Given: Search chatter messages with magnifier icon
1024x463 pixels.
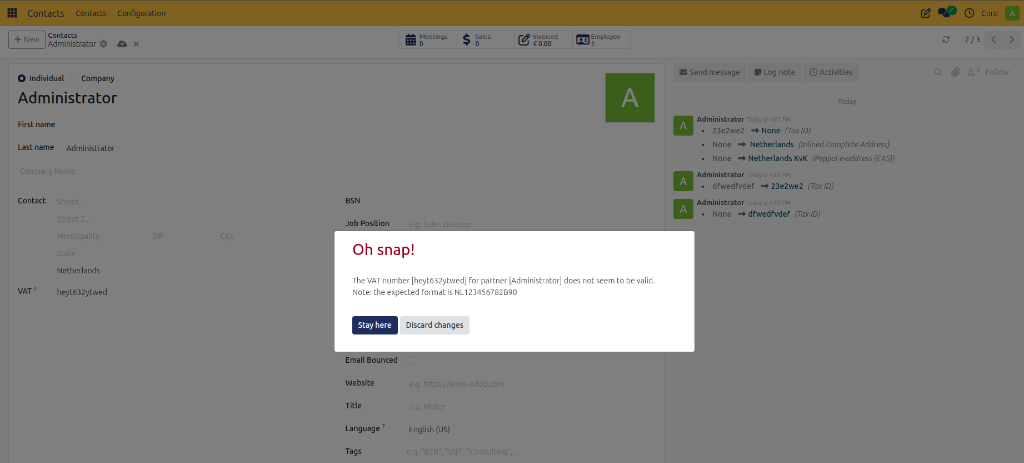Looking at the screenshot, I should click(938, 72).
